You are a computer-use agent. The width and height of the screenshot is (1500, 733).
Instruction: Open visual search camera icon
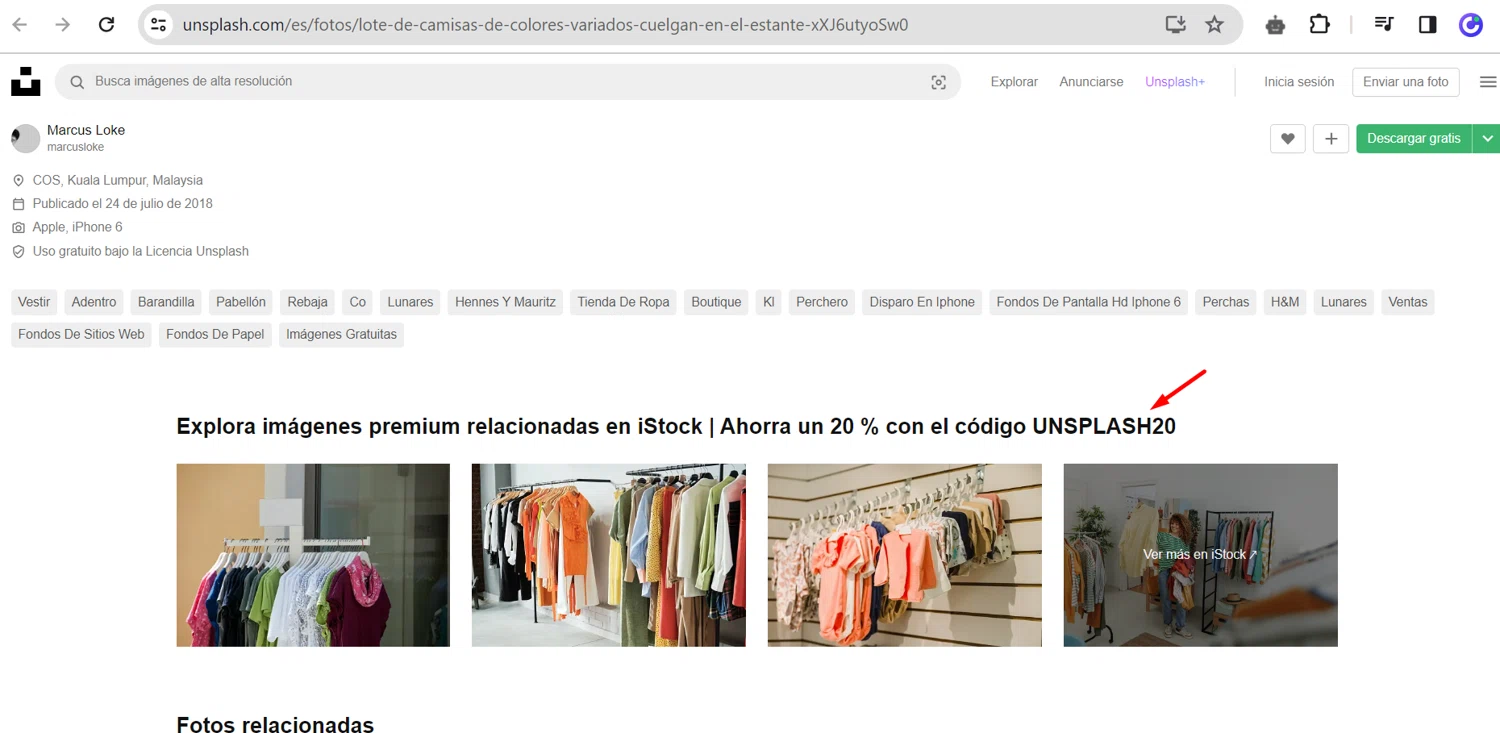(x=938, y=82)
